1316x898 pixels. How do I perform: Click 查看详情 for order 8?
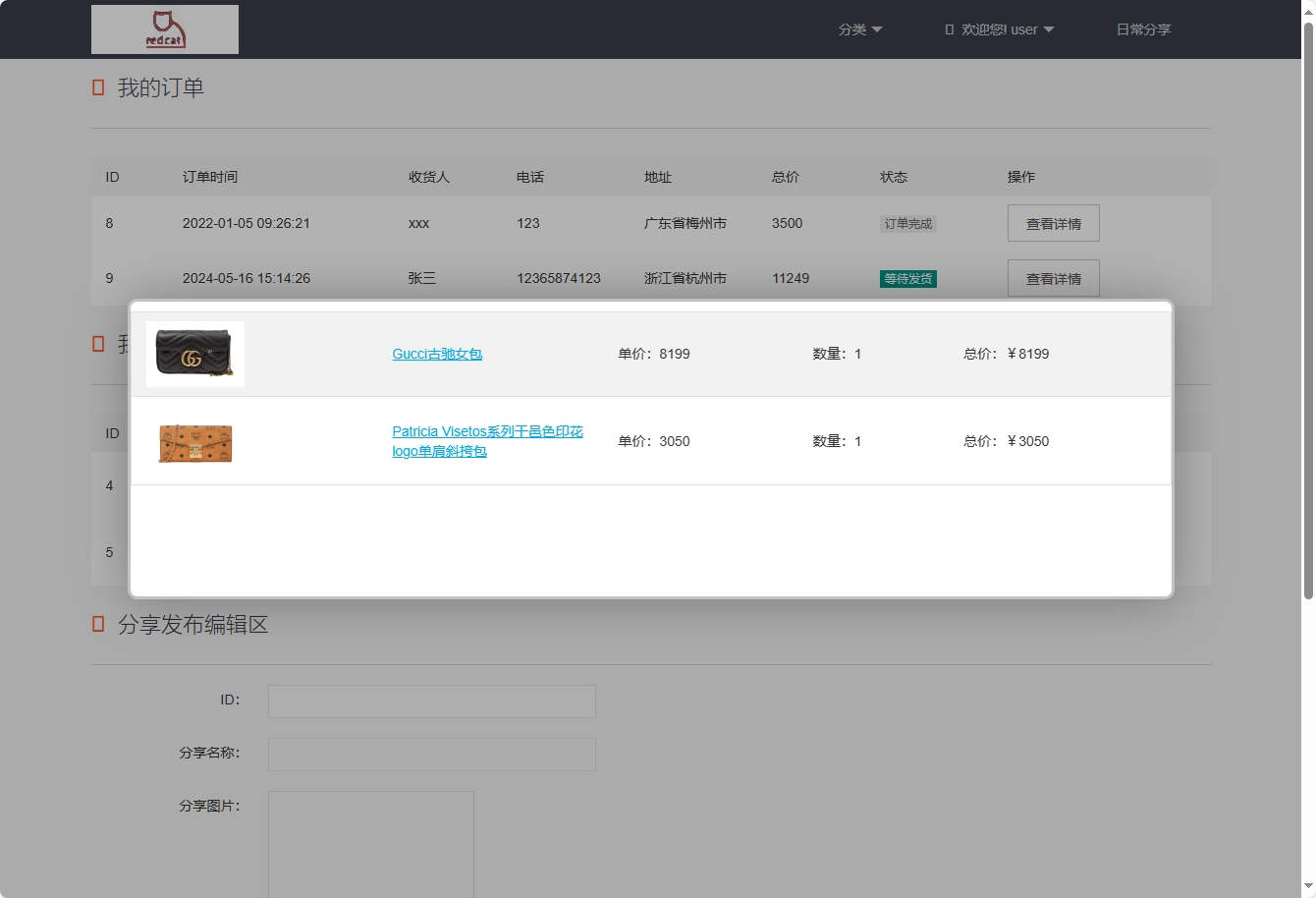point(1053,223)
